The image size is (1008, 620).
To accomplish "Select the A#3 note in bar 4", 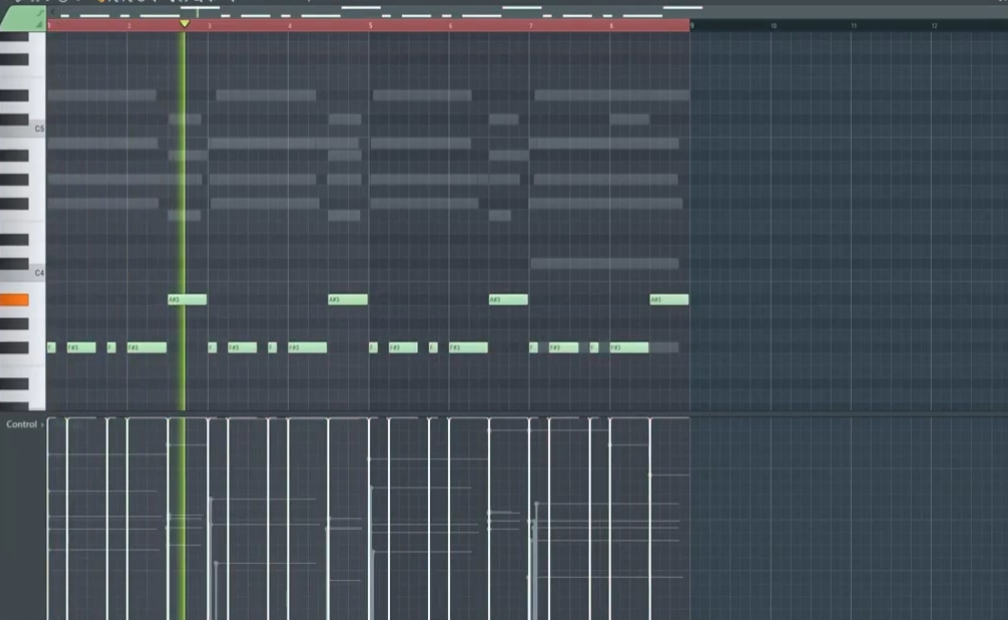I will [348, 300].
